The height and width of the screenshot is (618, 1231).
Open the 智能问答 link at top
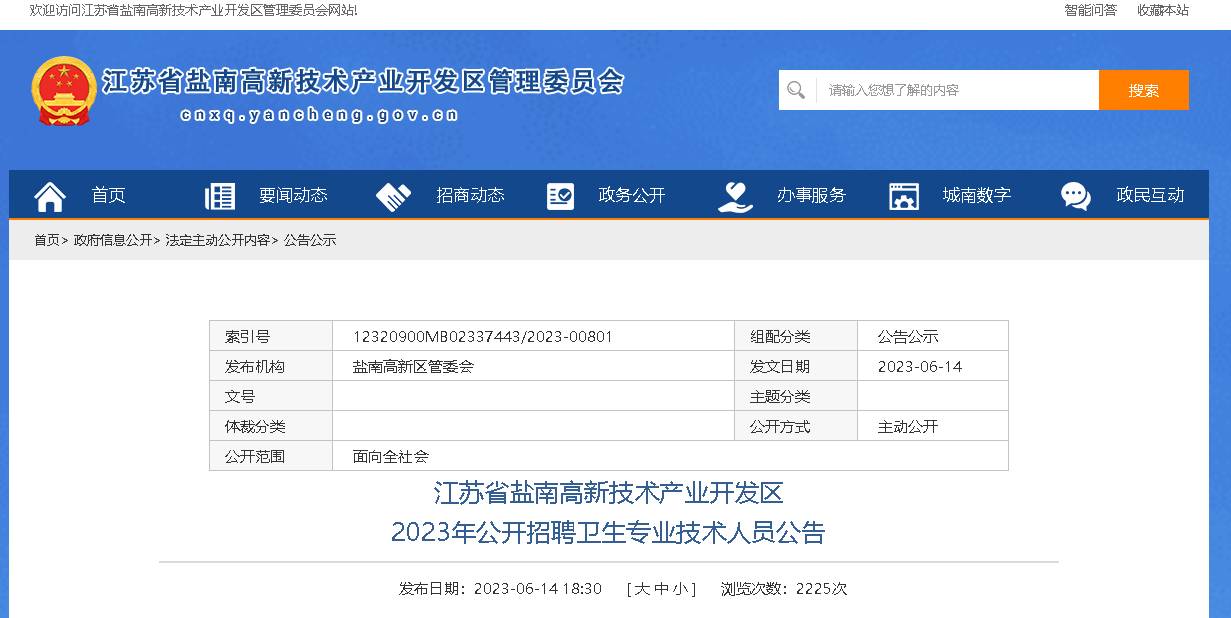coord(1090,10)
